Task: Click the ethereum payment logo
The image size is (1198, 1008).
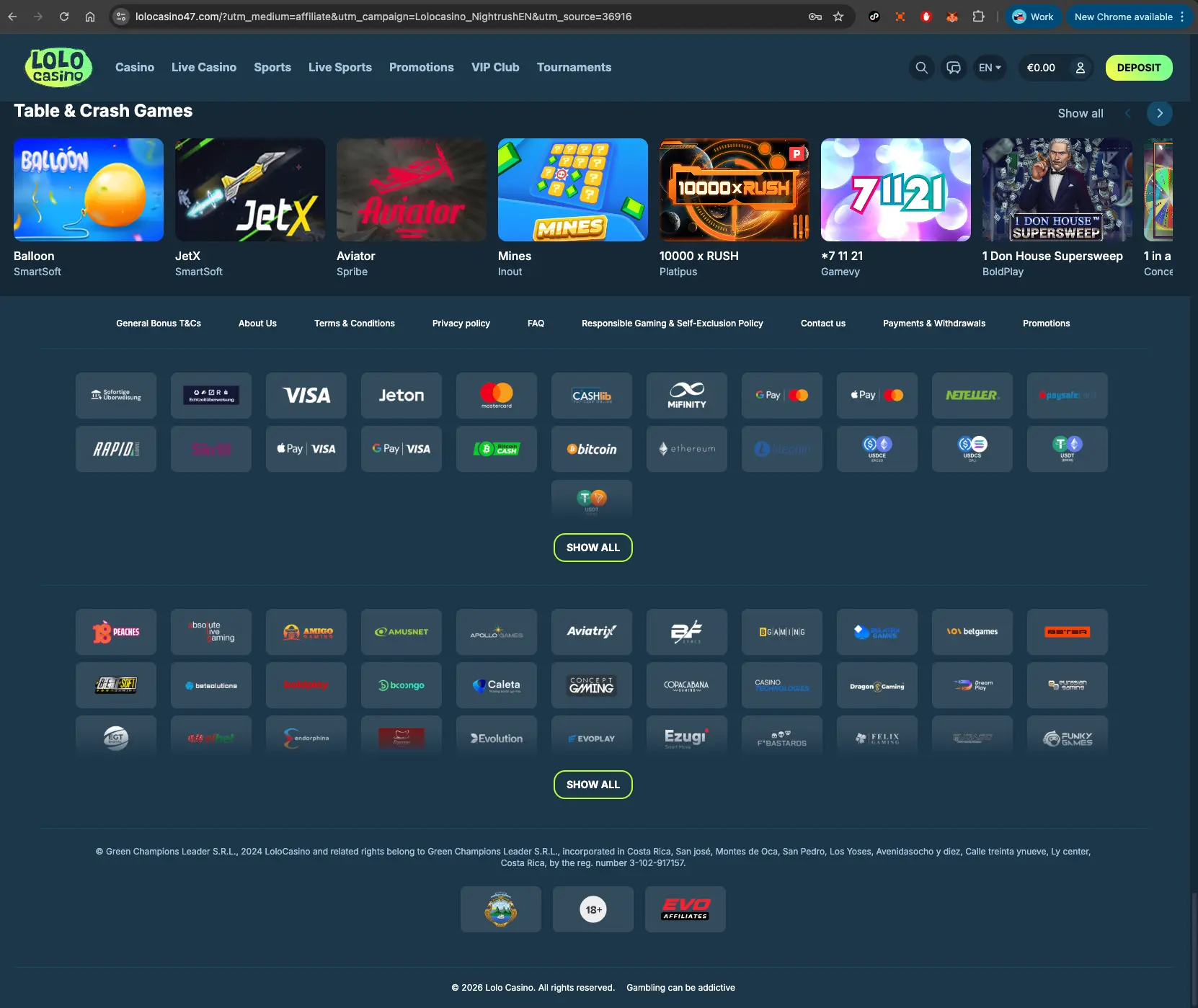Action: 687,449
